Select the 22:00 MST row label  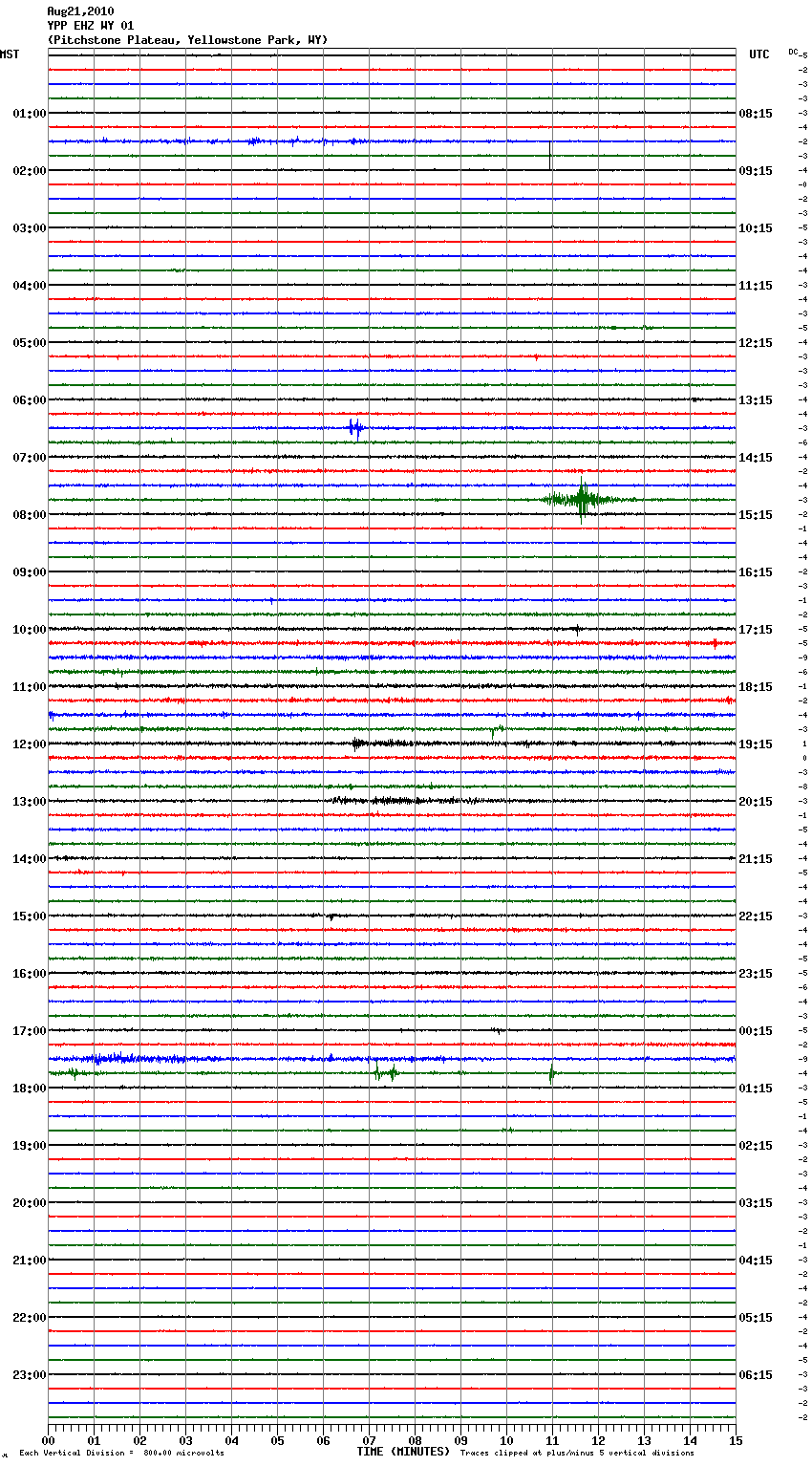coord(30,1318)
